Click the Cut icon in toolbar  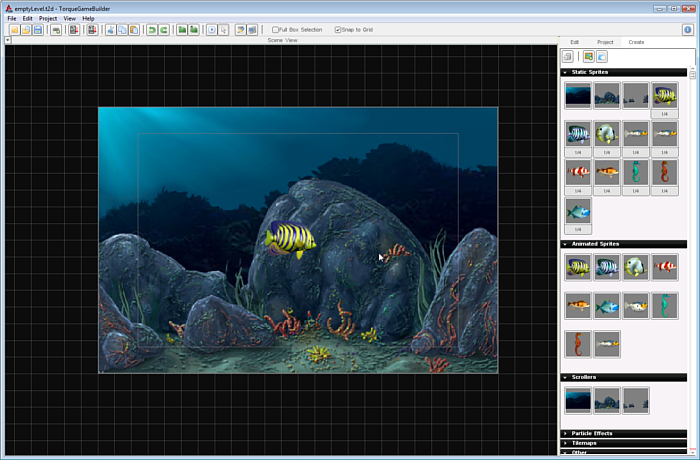click(110, 30)
